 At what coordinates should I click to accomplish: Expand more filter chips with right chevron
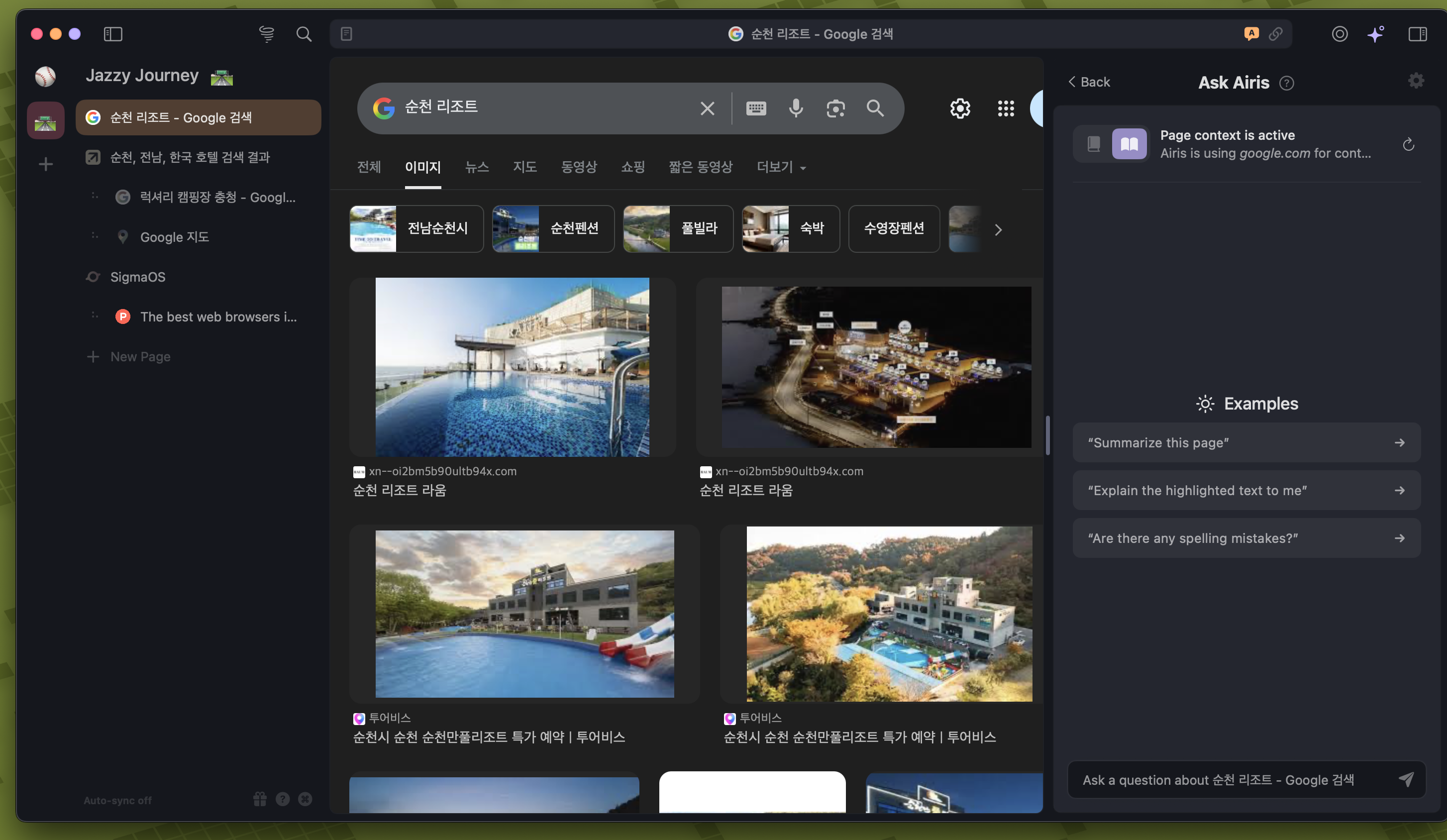click(x=998, y=230)
